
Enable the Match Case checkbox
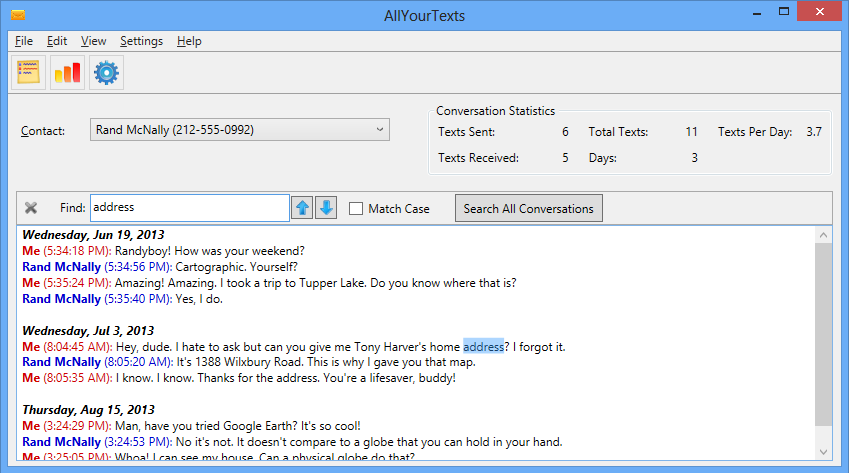point(356,208)
